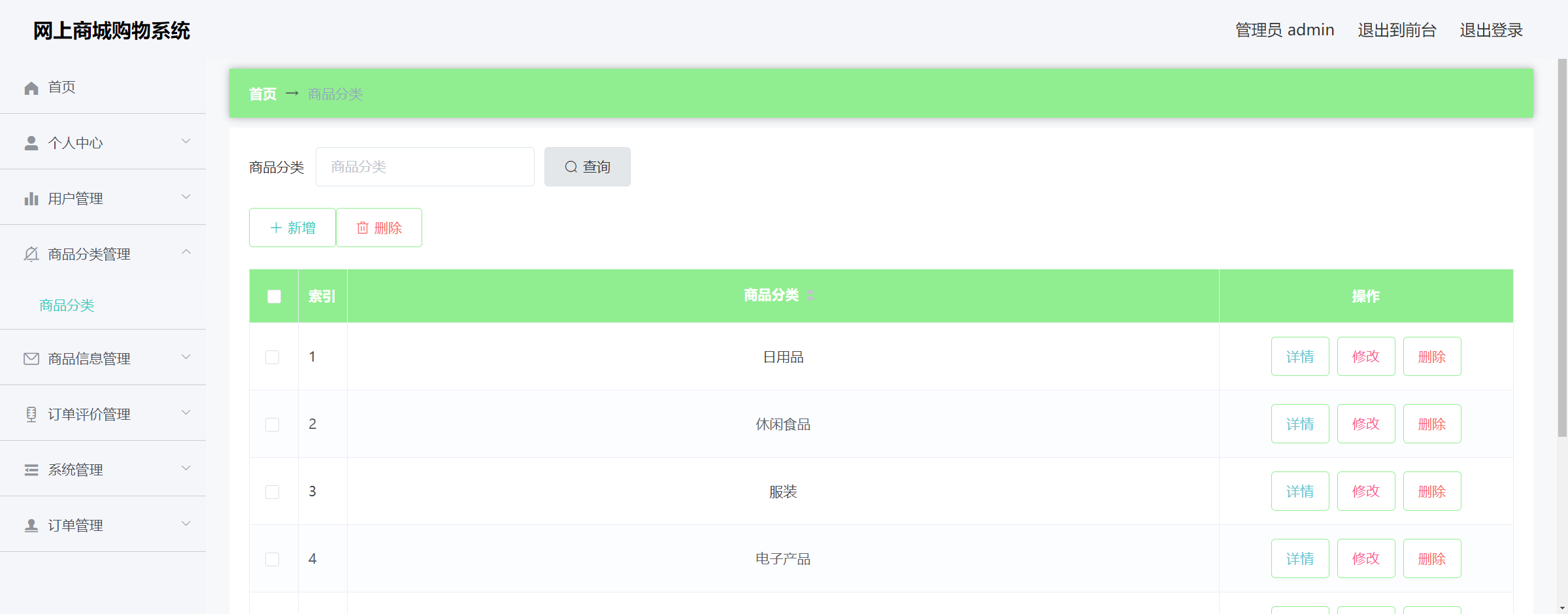
Task: Click the 网上商城购物系统 title
Action: [112, 31]
